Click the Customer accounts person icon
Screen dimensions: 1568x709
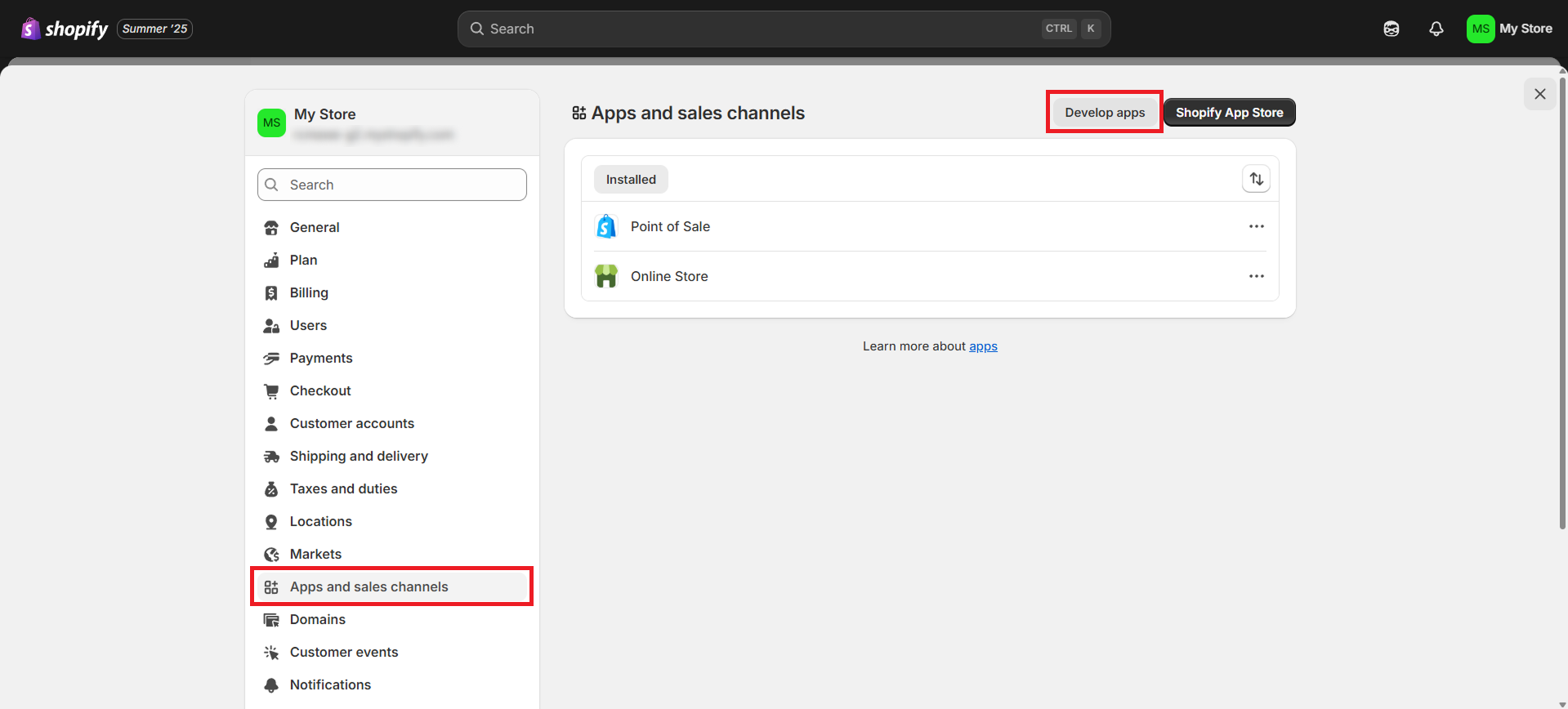[271, 424]
